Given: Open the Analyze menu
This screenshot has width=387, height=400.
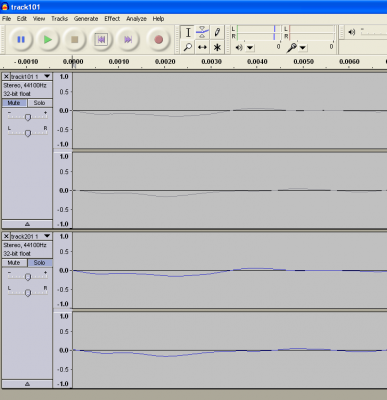Looking at the screenshot, I should [x=136, y=19].
